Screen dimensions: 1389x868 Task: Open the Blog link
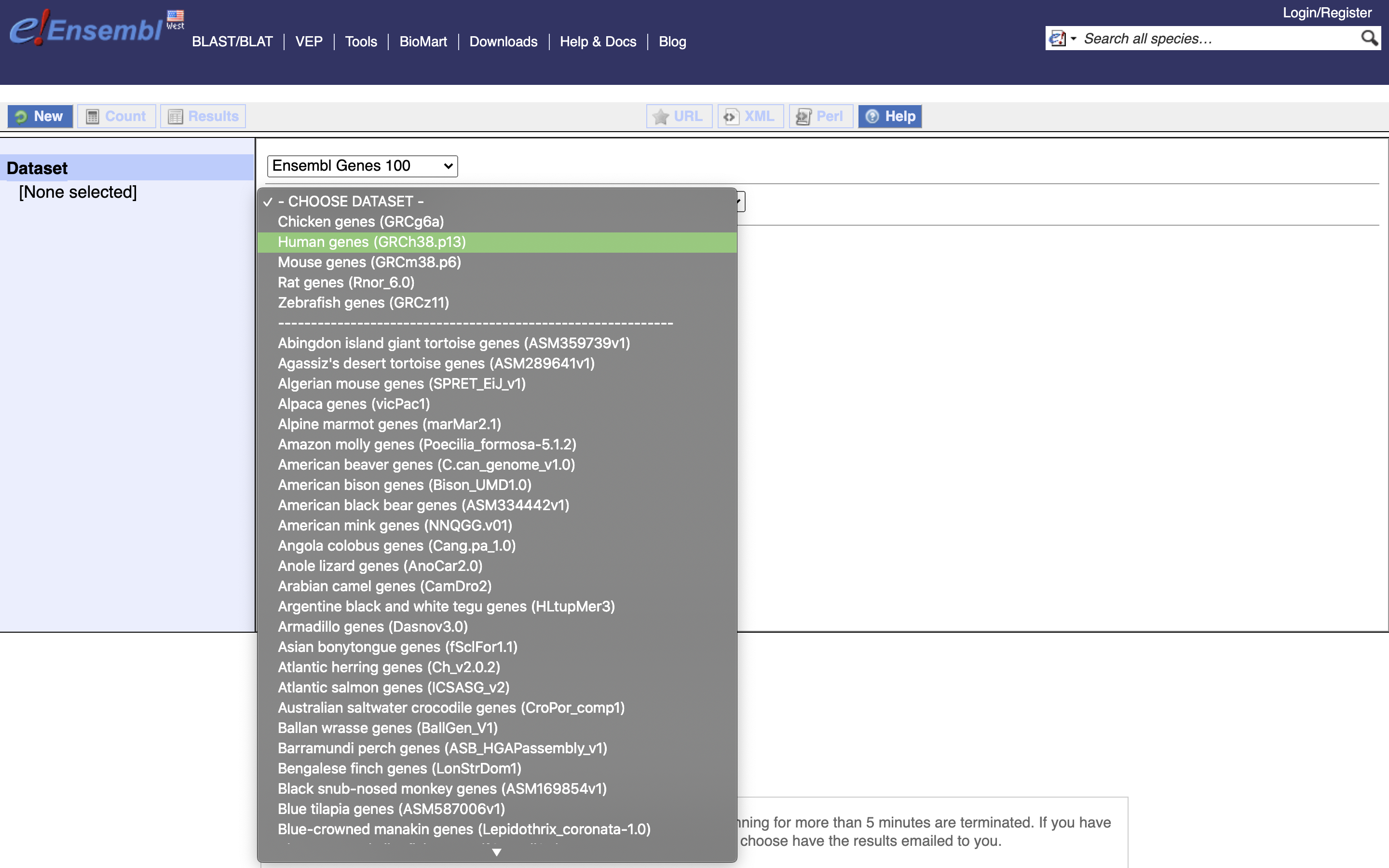tap(672, 41)
